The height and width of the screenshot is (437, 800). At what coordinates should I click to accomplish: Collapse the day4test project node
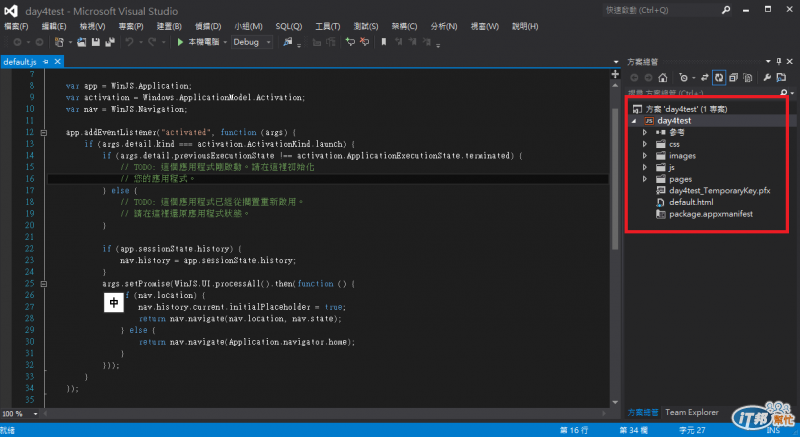tap(634, 121)
